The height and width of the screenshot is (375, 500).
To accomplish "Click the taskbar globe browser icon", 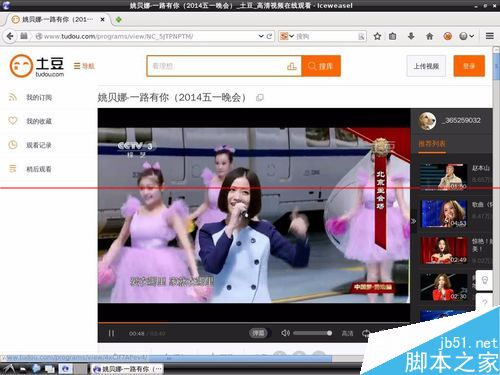I will (36, 369).
